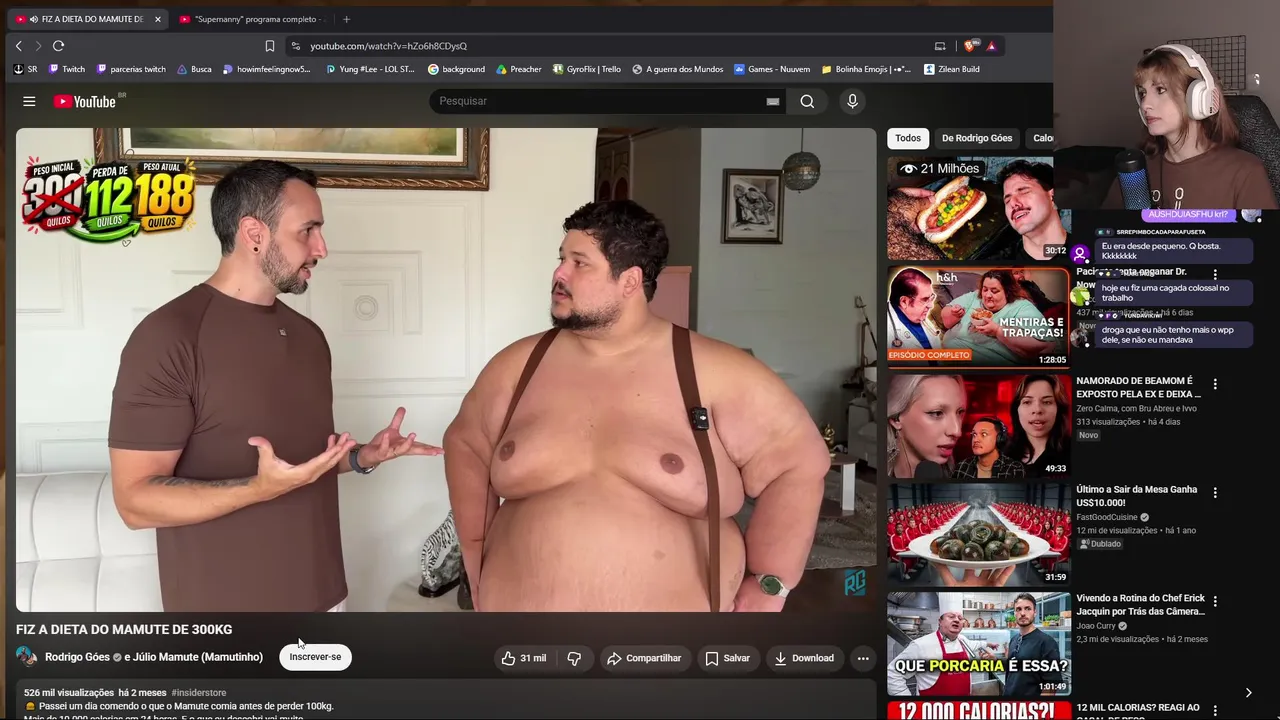
Task: Select the 'De Rodrigo Góes' filter chip
Action: pos(977,138)
